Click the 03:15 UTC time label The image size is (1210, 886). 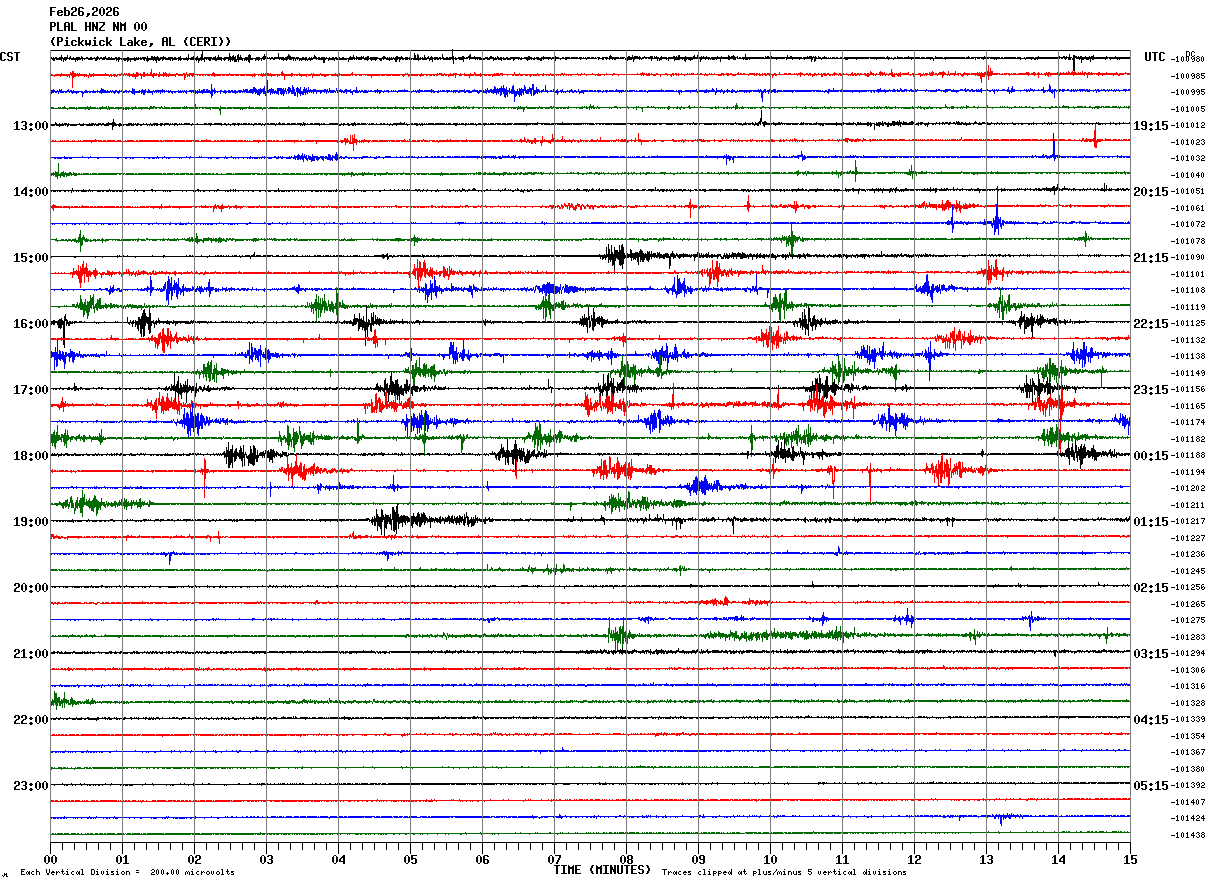(x=1149, y=654)
